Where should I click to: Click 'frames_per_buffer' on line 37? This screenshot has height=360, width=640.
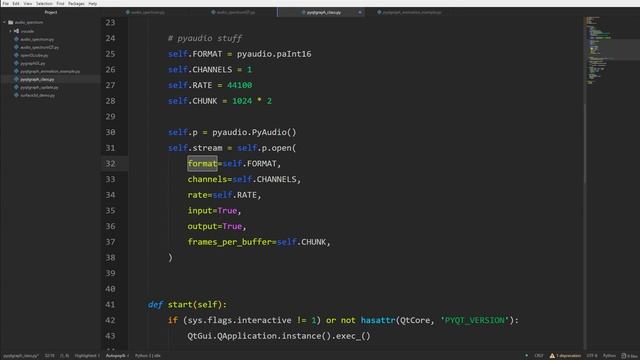(230, 242)
